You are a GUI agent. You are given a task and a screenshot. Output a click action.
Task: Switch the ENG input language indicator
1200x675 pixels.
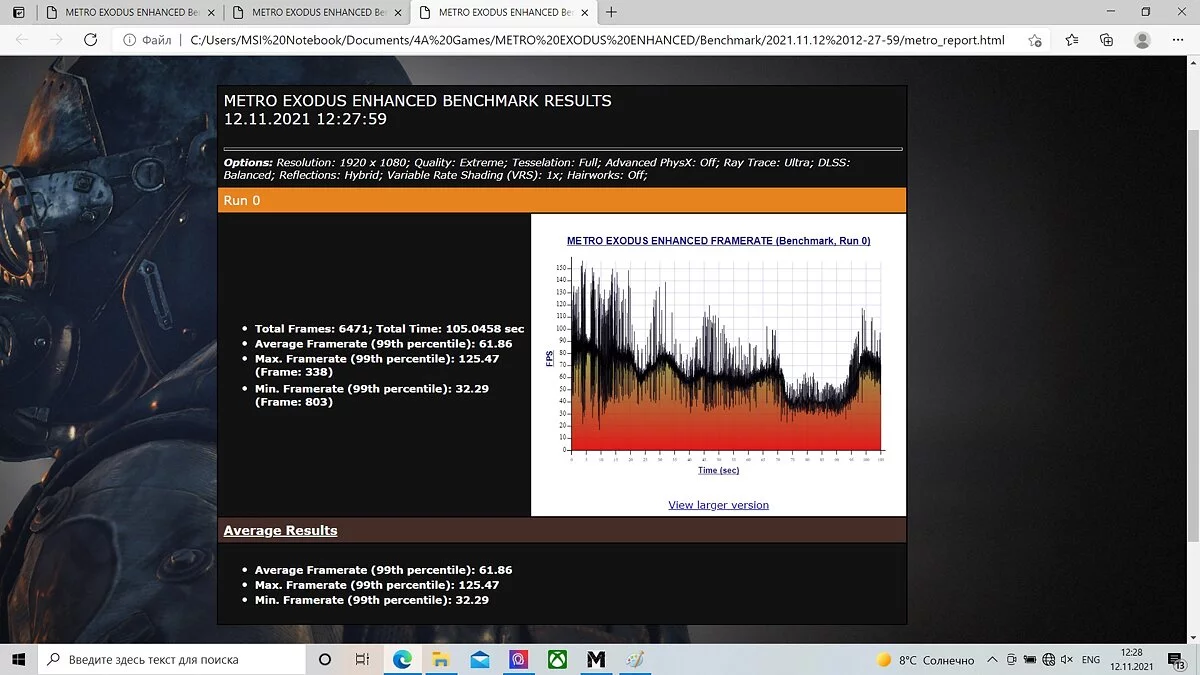1091,660
